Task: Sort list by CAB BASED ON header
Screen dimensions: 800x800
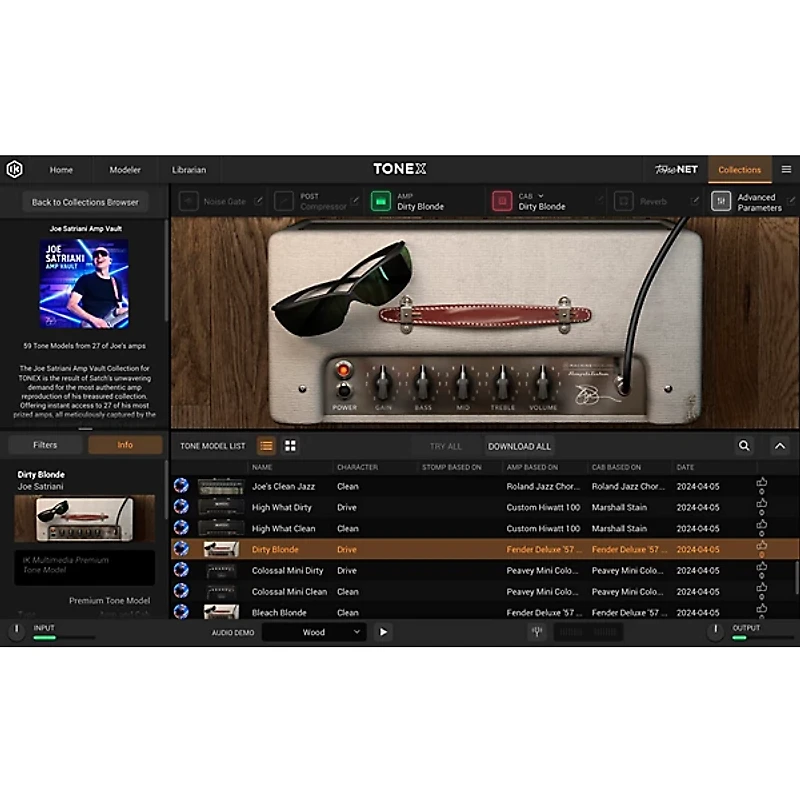Action: click(616, 467)
